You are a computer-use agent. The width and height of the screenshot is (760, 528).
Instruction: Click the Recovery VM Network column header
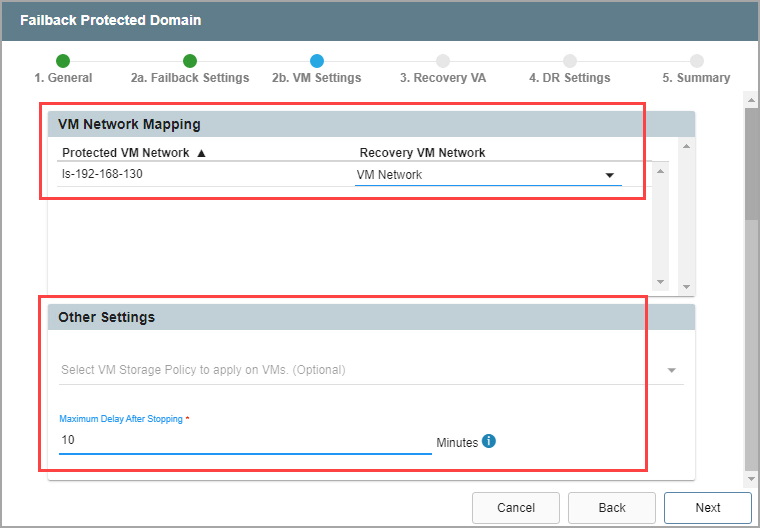(422, 153)
